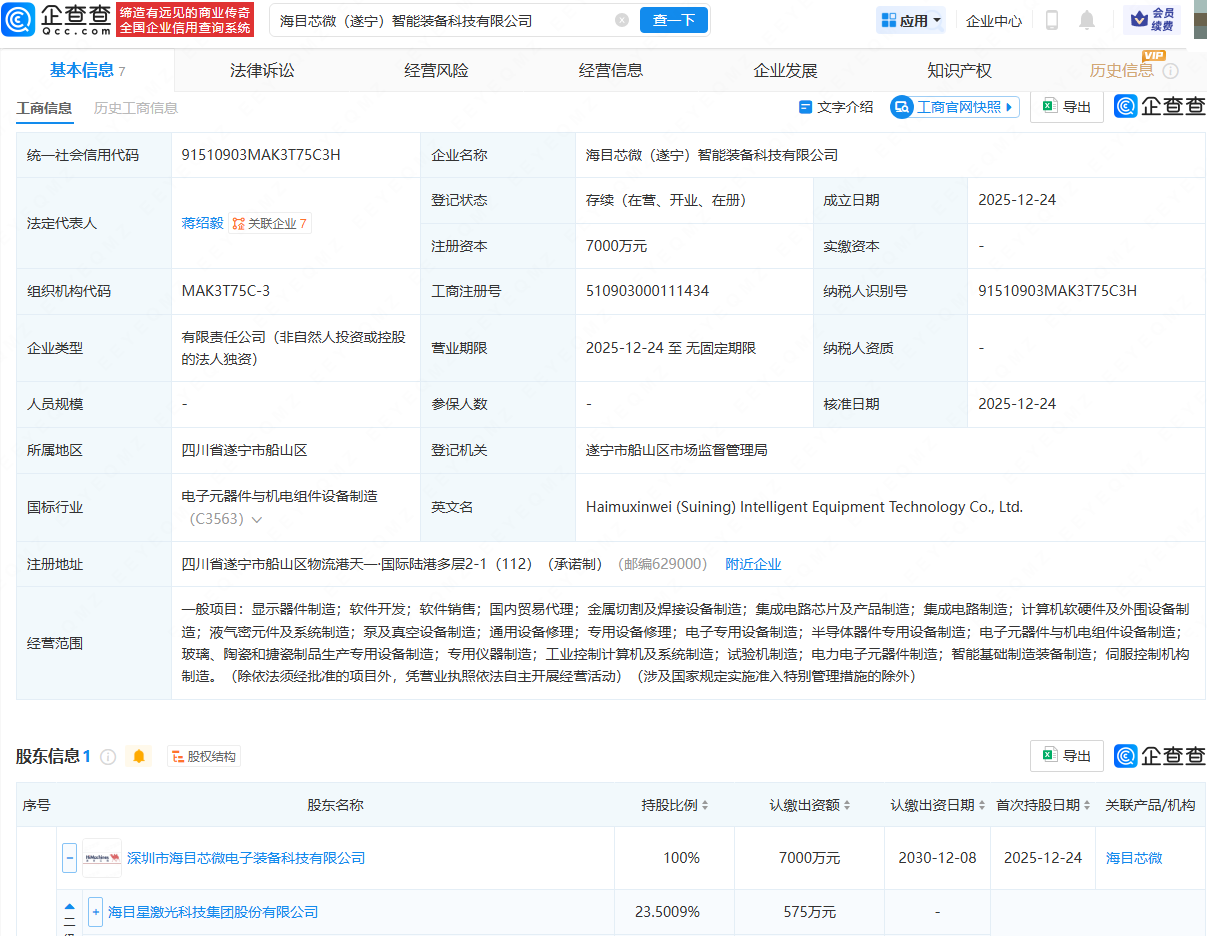Click the 查一下 search button
The image size is (1207, 936).
672,20
